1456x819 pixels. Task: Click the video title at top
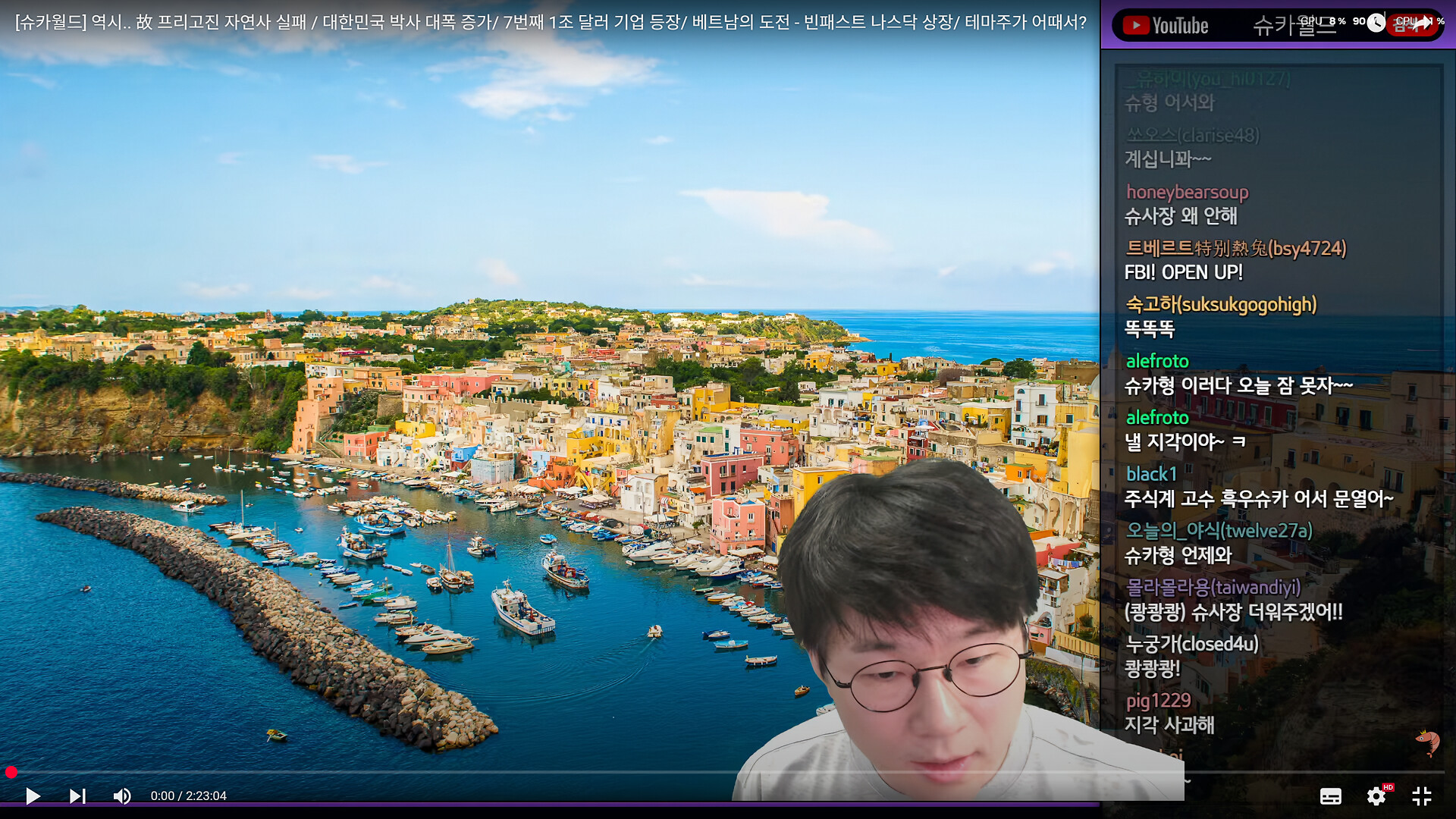tap(551, 22)
